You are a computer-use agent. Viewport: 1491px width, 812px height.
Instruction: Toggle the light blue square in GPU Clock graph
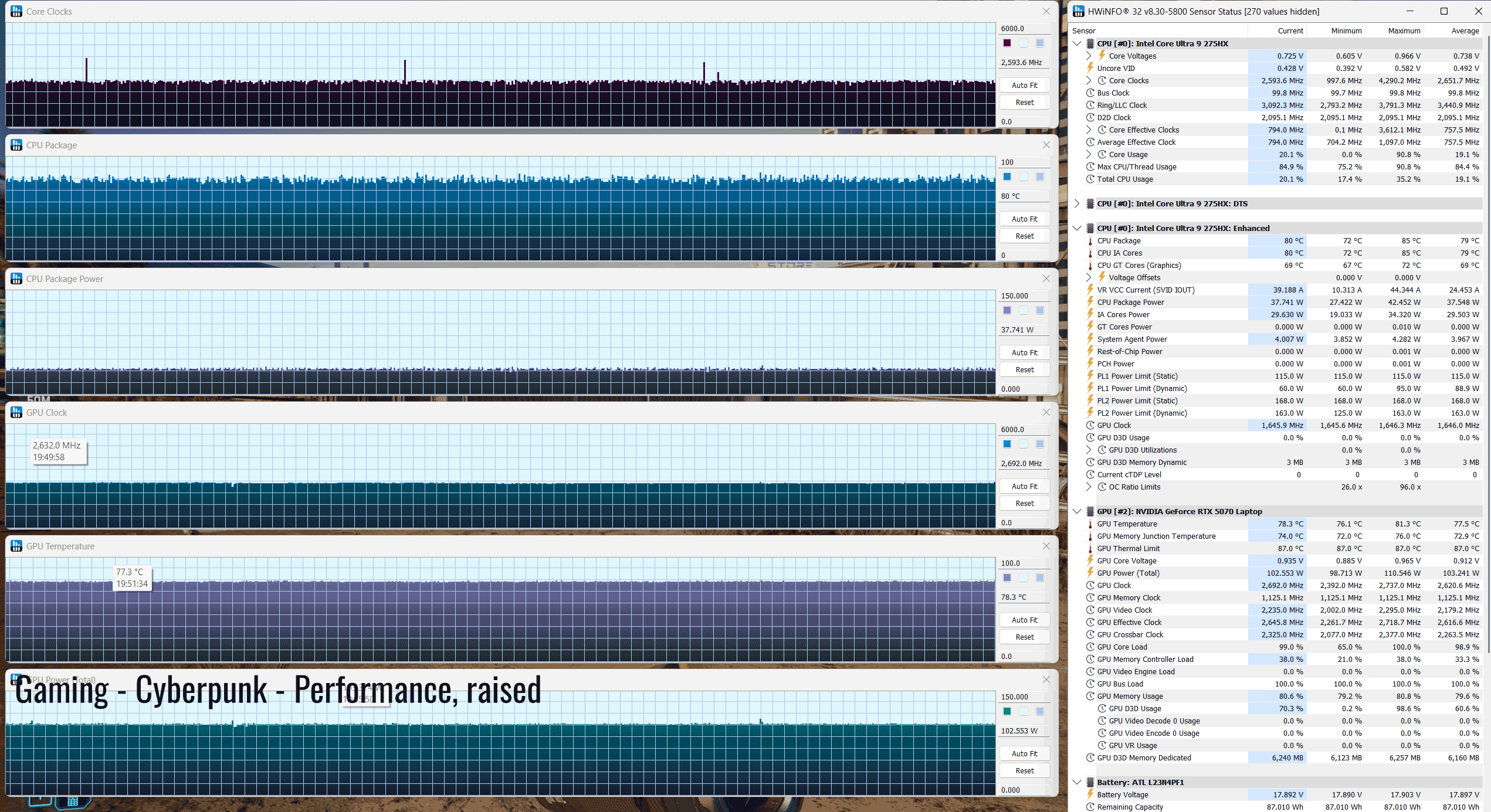click(1040, 444)
